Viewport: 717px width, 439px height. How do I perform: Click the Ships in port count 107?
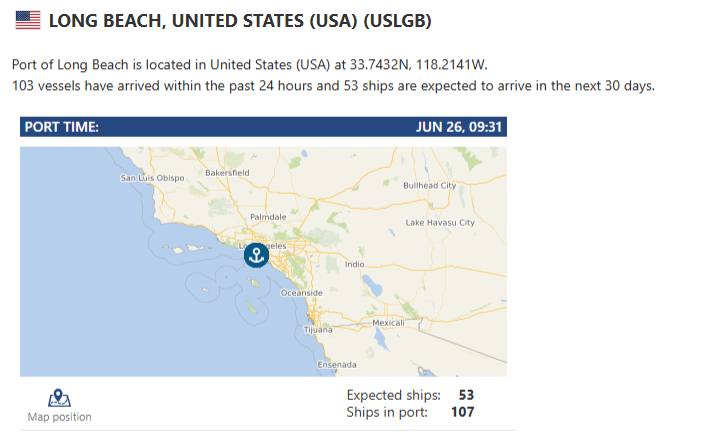(x=462, y=412)
